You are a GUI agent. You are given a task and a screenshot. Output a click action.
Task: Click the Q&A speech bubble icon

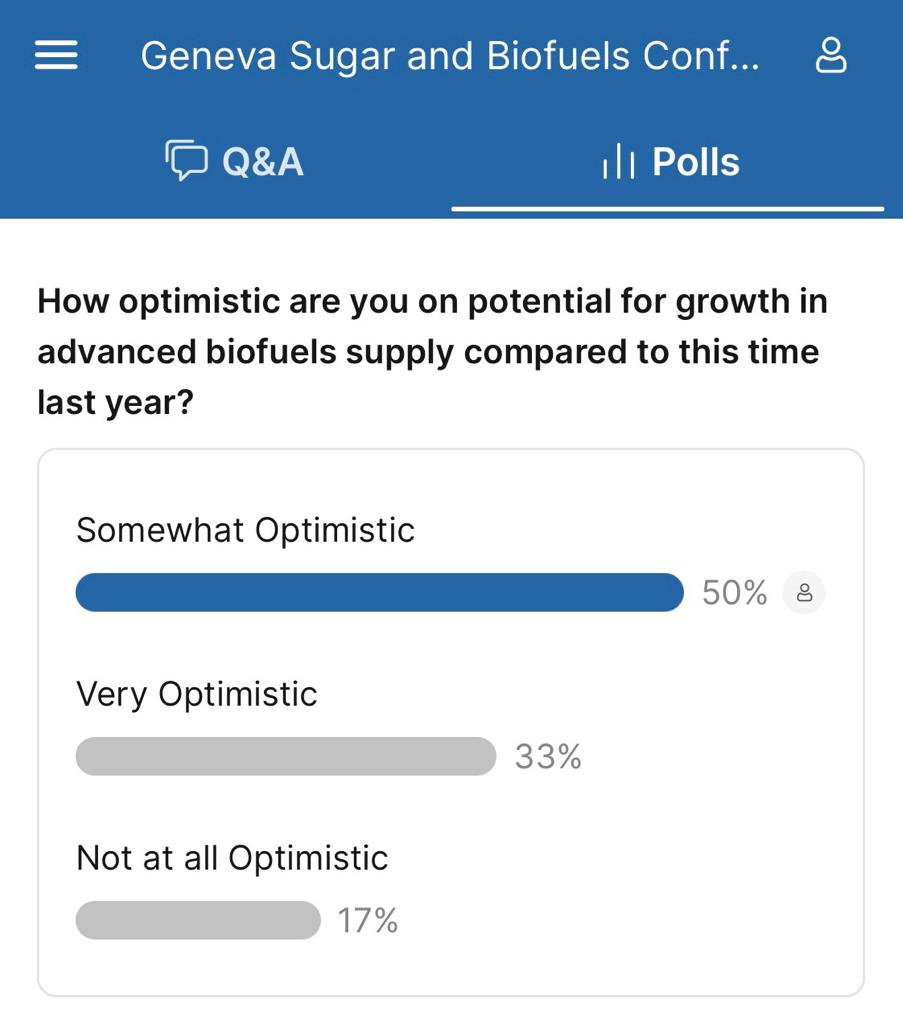tap(186, 161)
